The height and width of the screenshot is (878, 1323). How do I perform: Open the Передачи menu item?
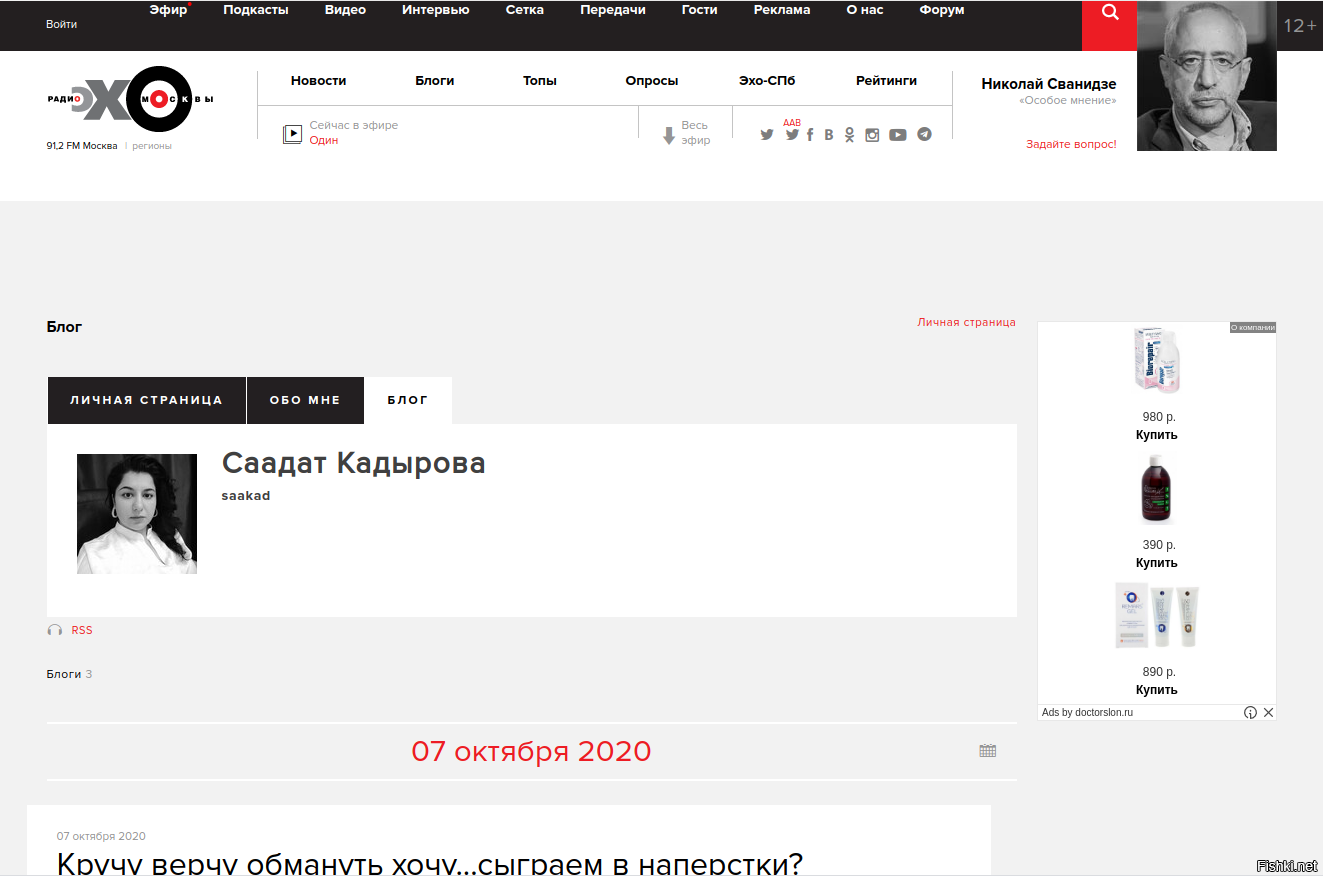(613, 10)
